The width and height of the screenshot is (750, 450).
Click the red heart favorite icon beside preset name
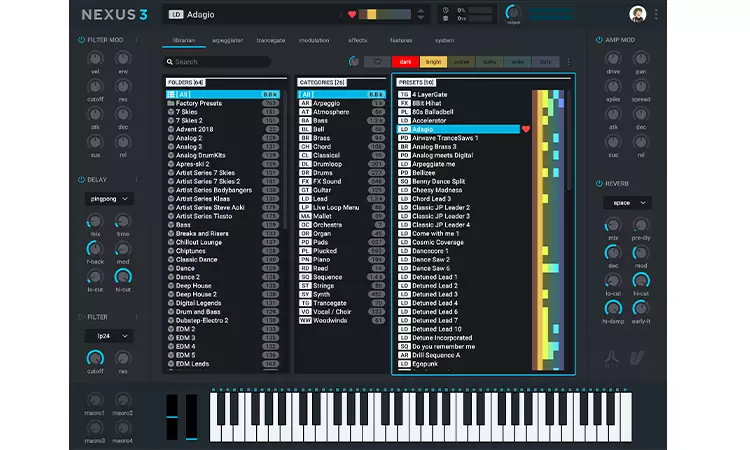click(x=352, y=14)
